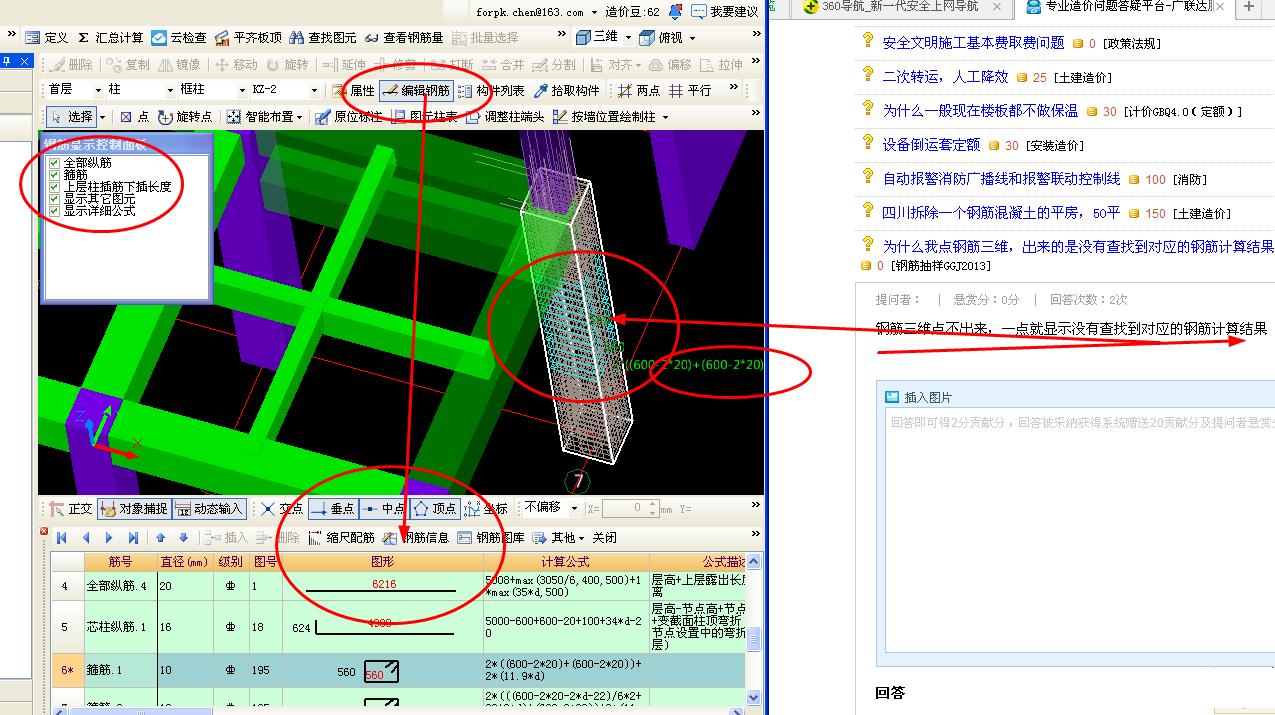The height and width of the screenshot is (715, 1275).
Task: Toggle 中点 midpoint snap
Action: pyautogui.click(x=383, y=509)
